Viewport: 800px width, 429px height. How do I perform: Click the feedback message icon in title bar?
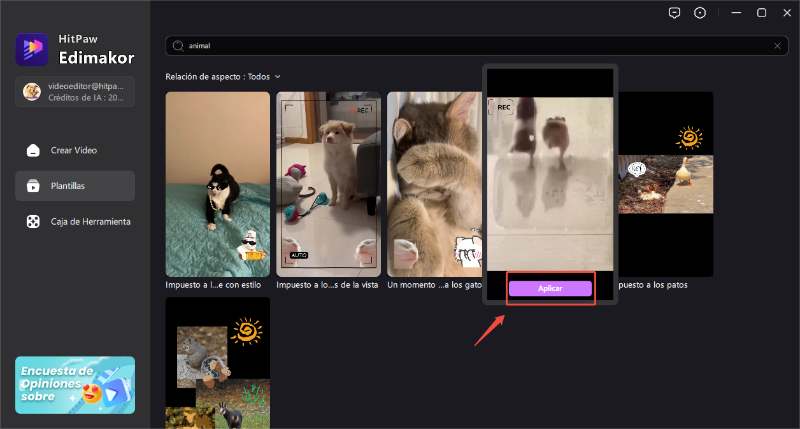pyautogui.click(x=674, y=13)
